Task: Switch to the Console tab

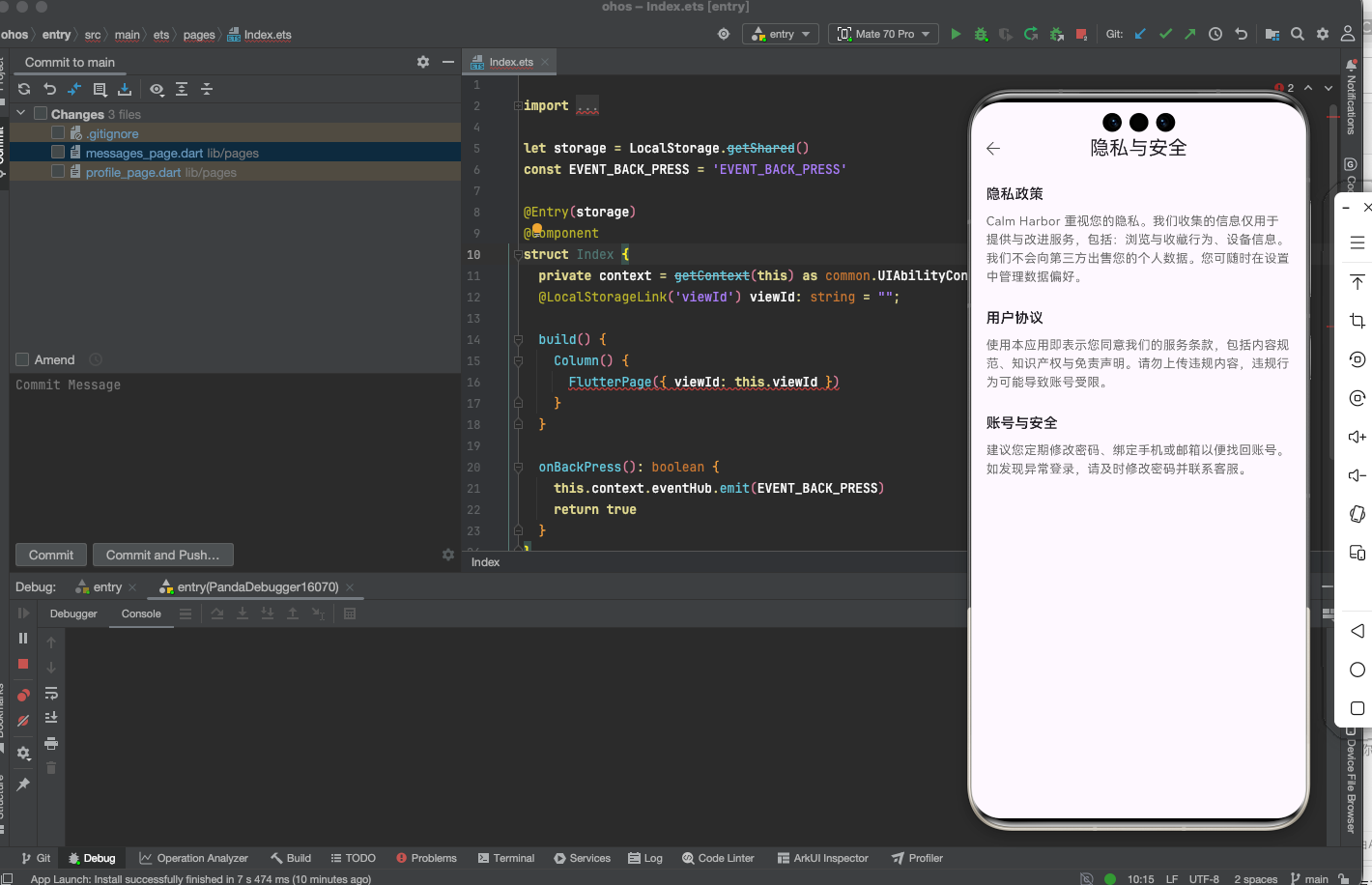Action: click(x=141, y=614)
